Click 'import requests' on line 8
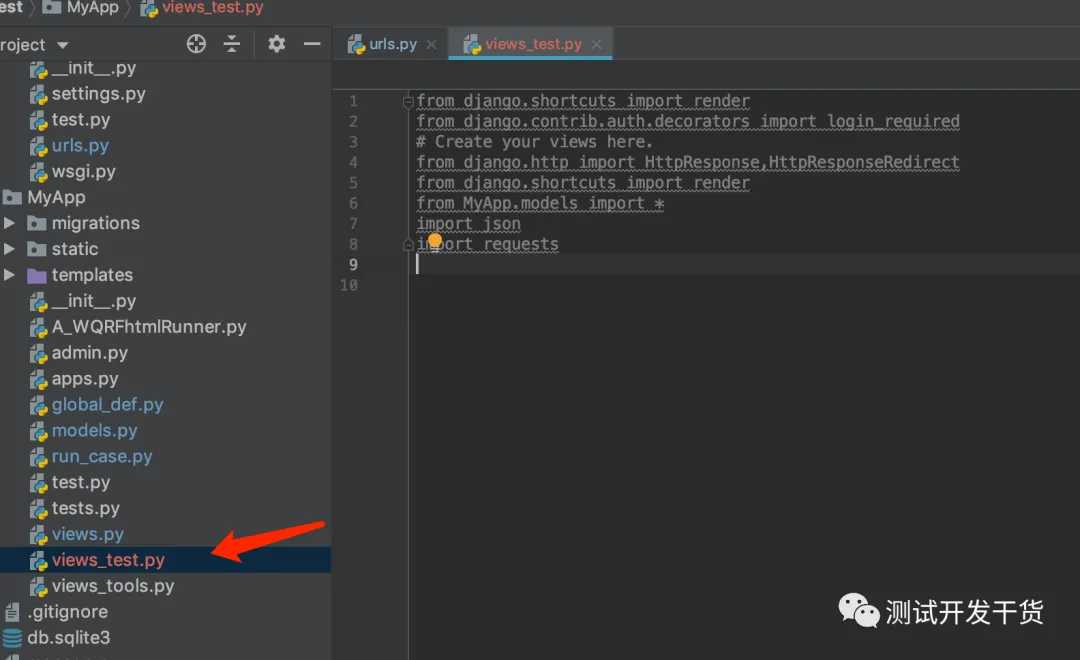 (x=488, y=245)
